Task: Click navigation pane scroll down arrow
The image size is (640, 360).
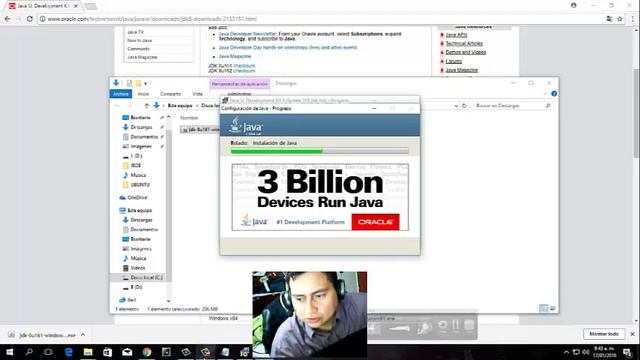Action: tap(169, 301)
